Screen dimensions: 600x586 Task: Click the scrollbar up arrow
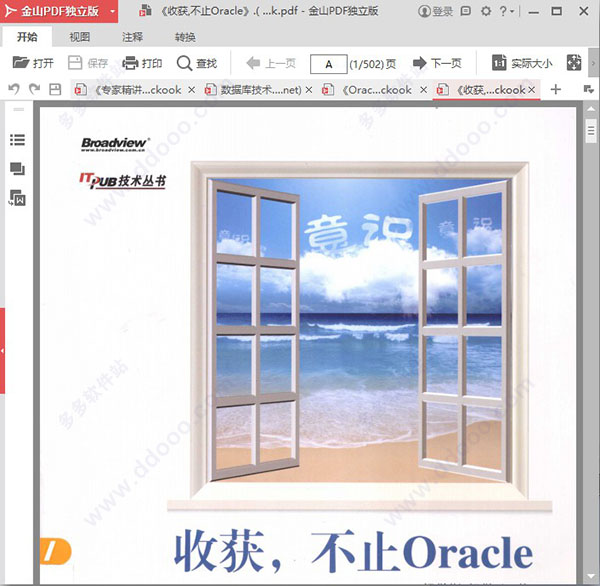[591, 110]
